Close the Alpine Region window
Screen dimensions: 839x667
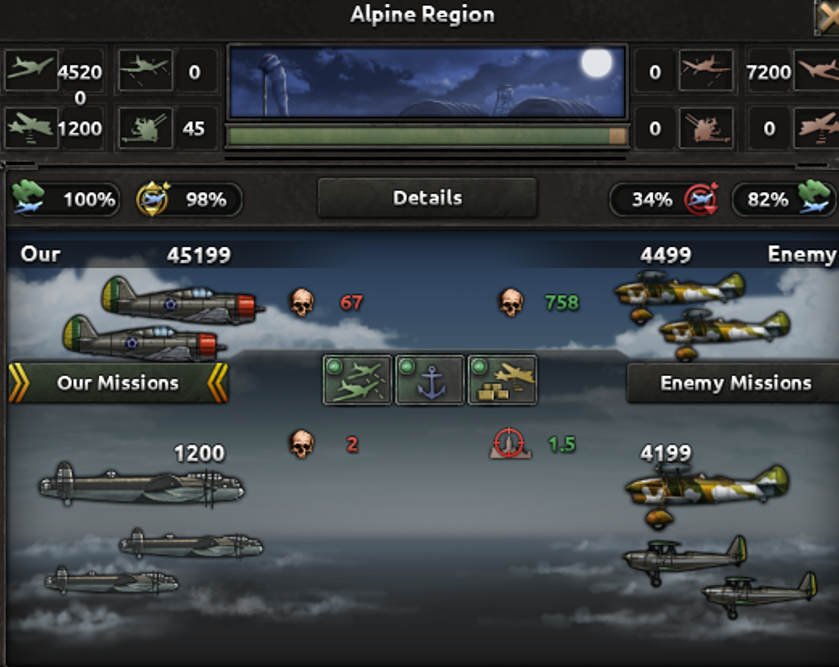pos(827,17)
